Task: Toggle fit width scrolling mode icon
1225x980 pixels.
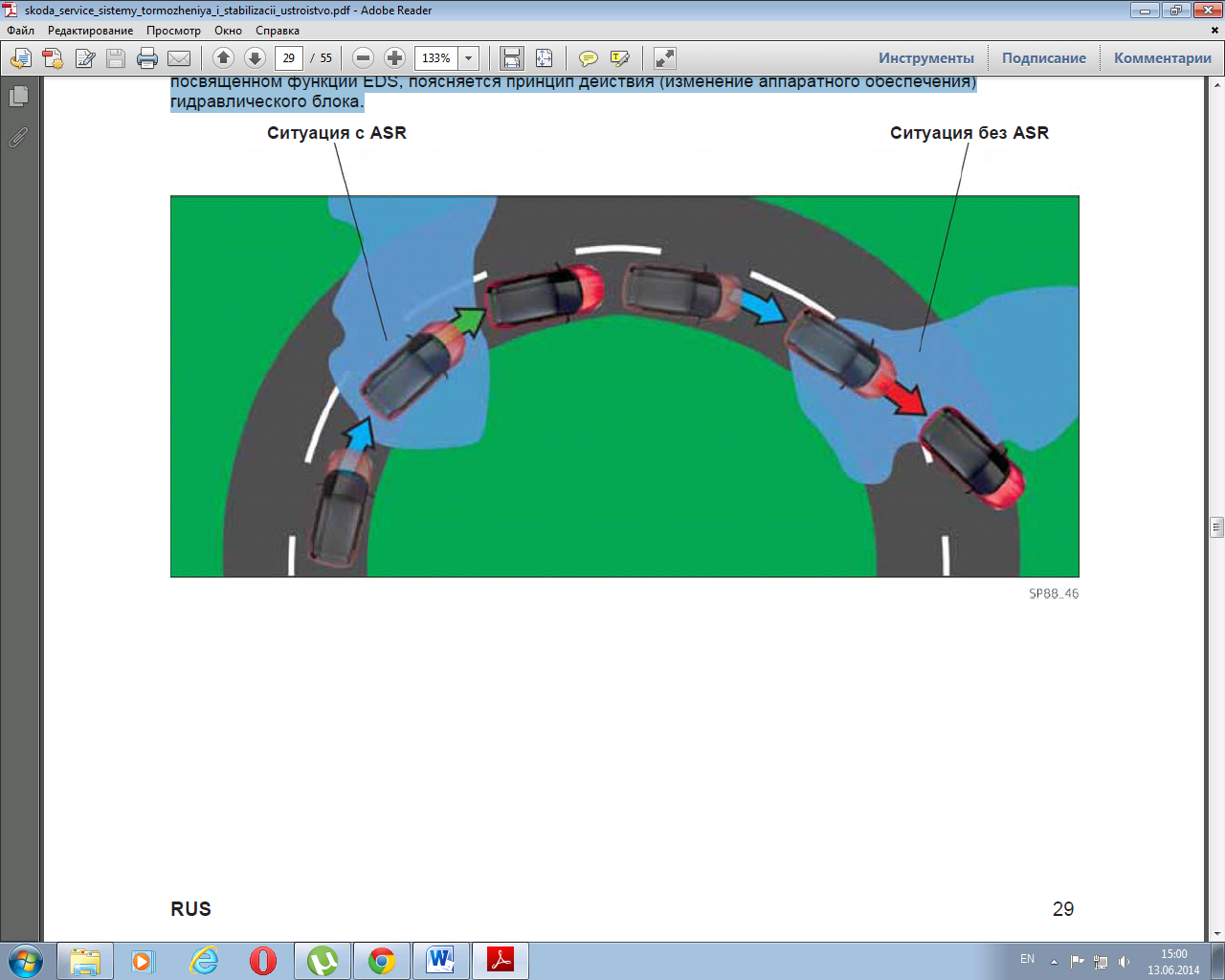Action: pos(512,58)
